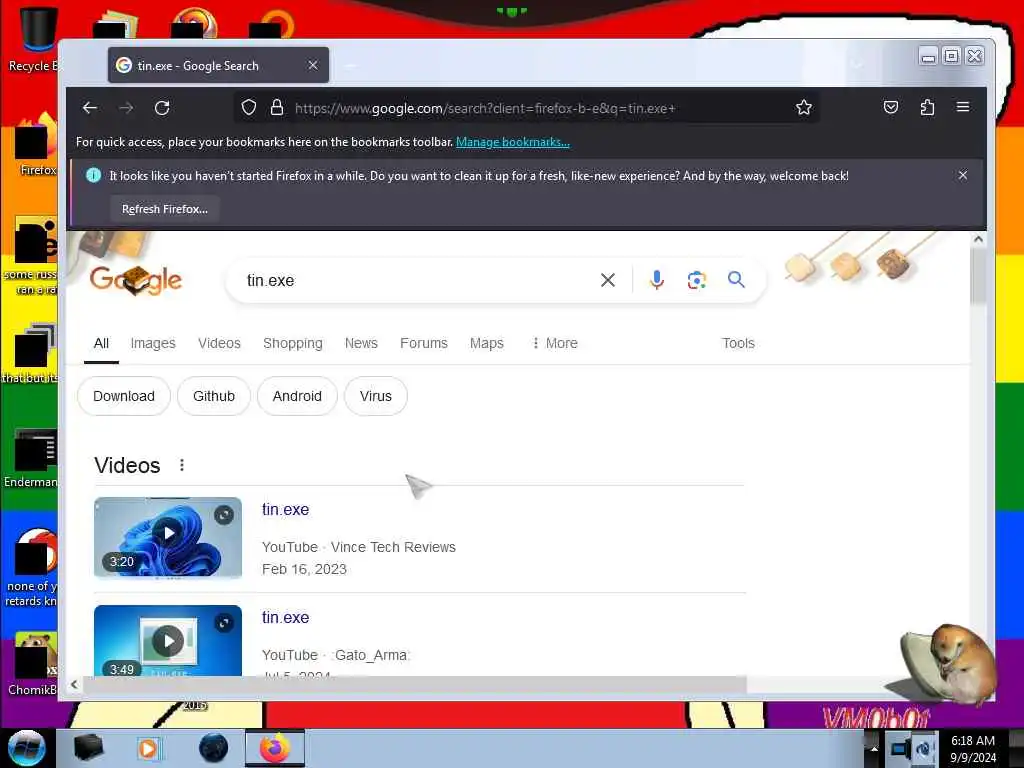The image size is (1024, 768).
Task: Click the site security padlock icon
Action: pyautogui.click(x=277, y=107)
